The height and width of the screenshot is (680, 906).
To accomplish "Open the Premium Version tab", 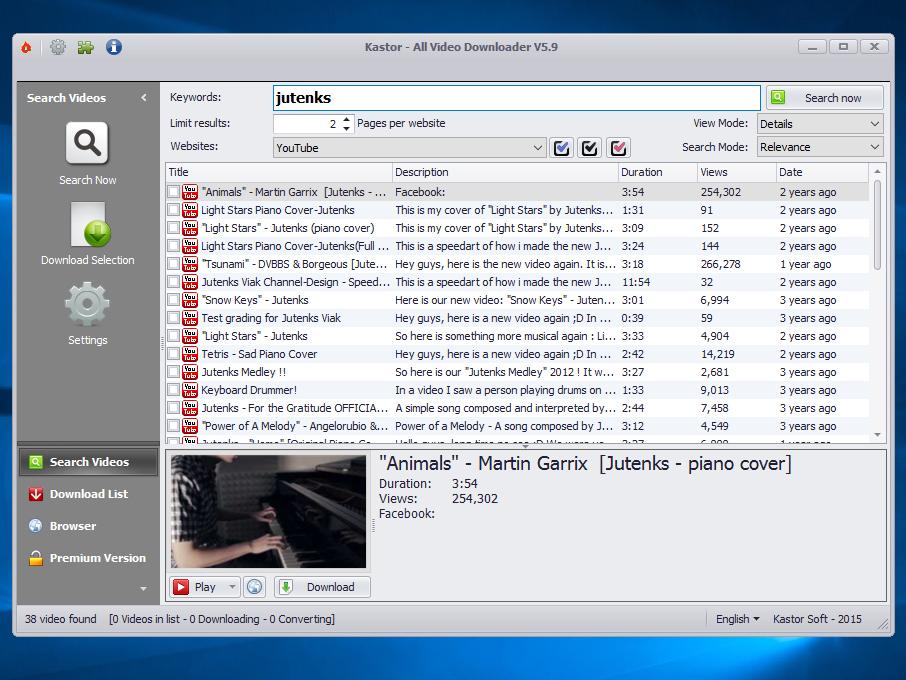I will coord(88,558).
